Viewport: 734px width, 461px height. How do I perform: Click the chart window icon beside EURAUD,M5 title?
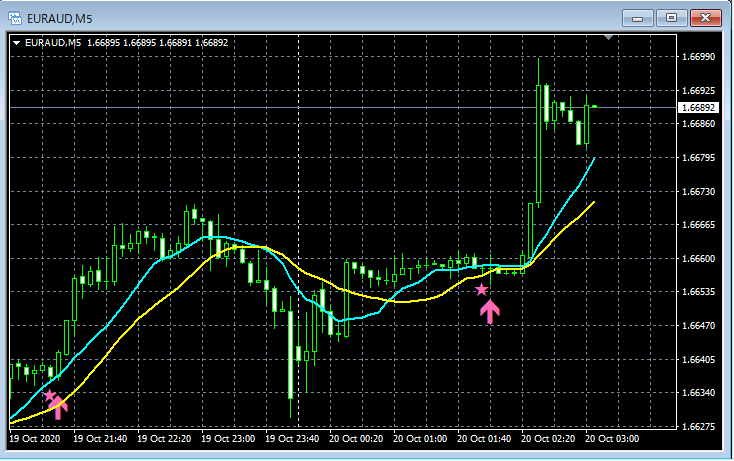pos(15,19)
